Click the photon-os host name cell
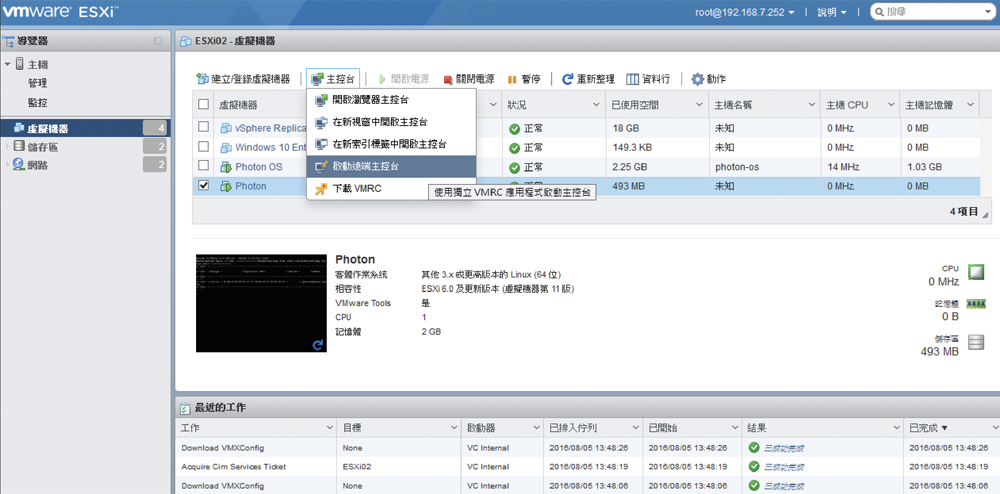 click(x=737, y=167)
